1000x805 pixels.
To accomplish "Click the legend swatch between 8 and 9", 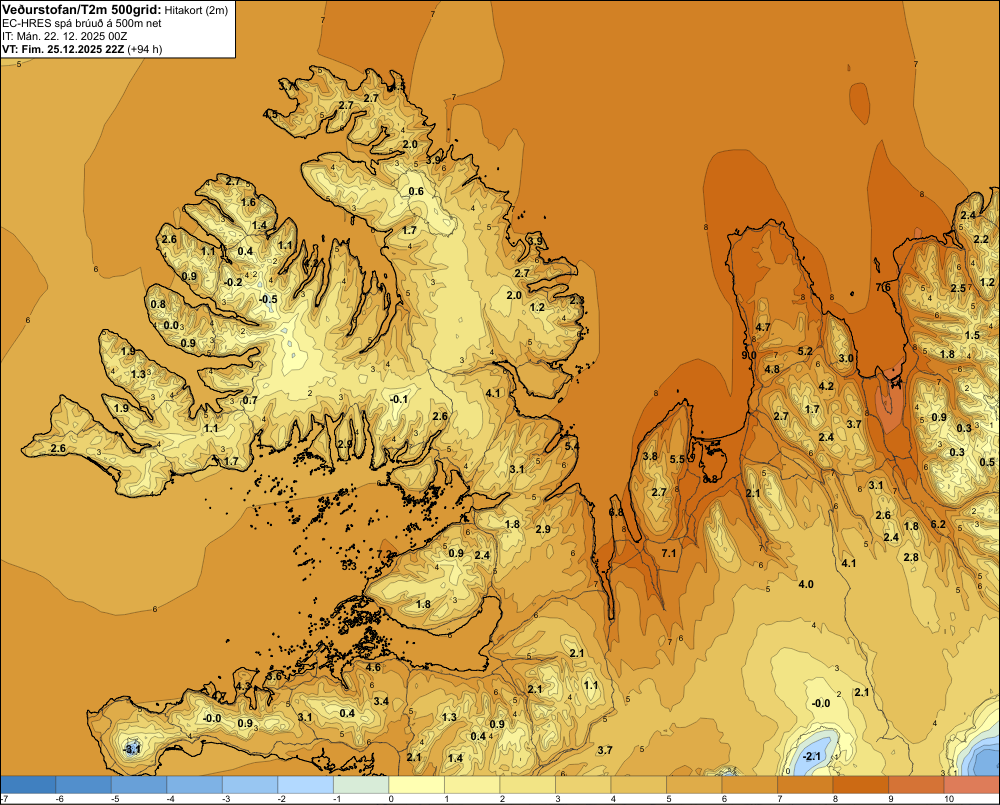I will tap(860, 785).
